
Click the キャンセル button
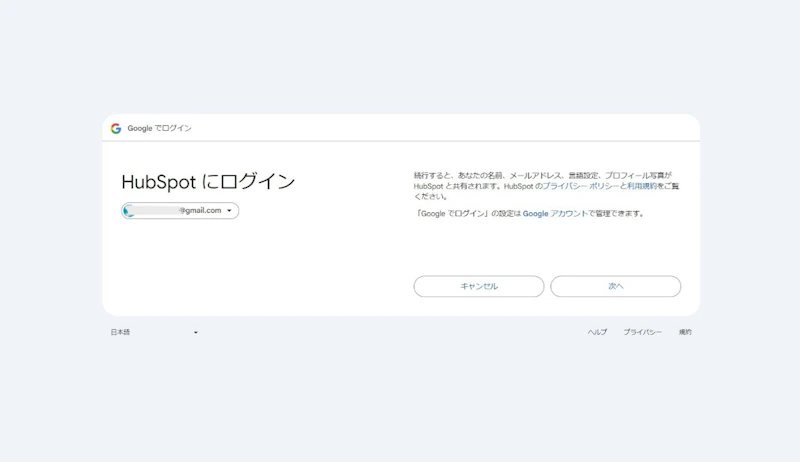[x=479, y=286]
